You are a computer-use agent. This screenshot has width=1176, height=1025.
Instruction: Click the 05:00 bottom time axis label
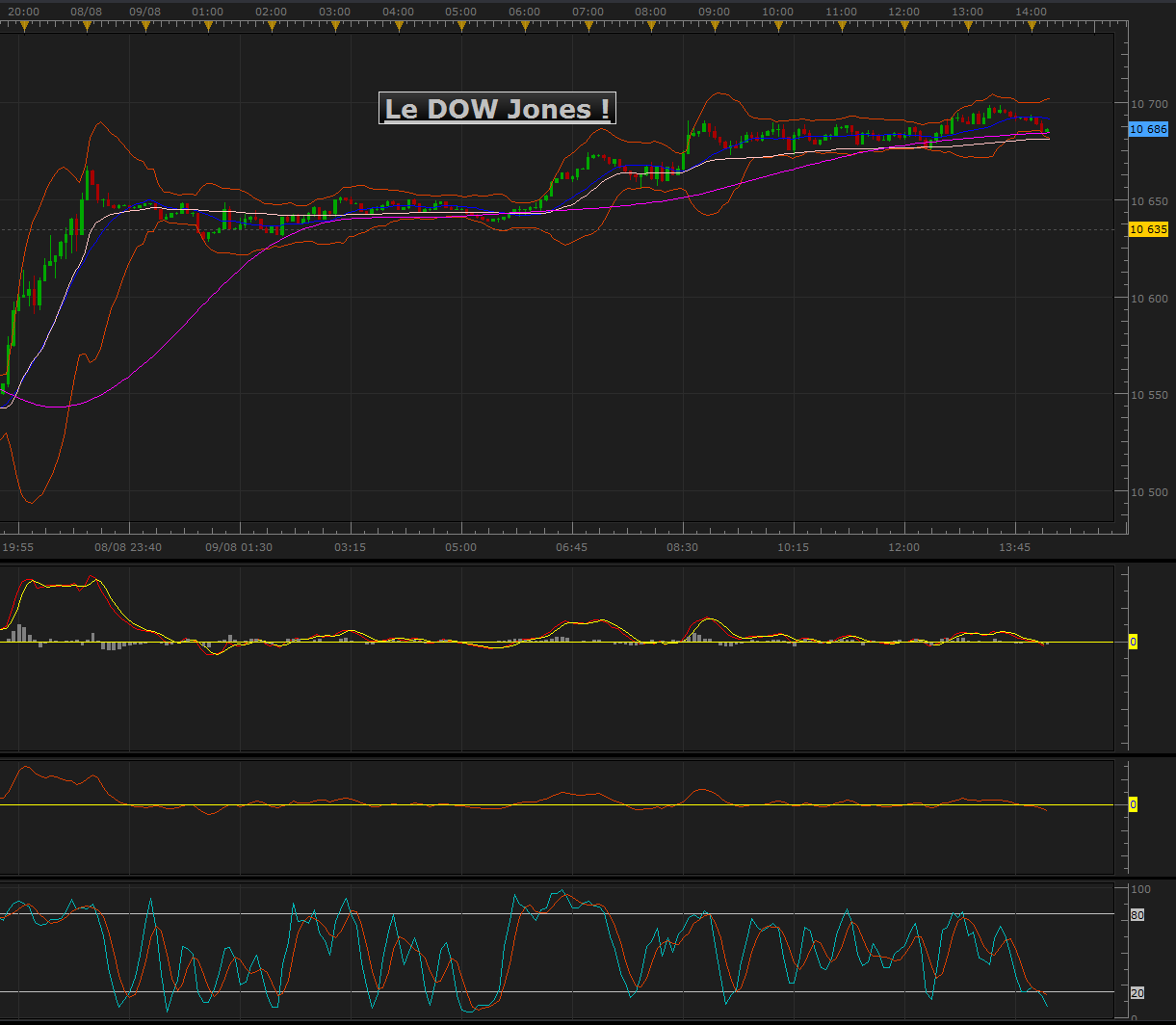[460, 547]
